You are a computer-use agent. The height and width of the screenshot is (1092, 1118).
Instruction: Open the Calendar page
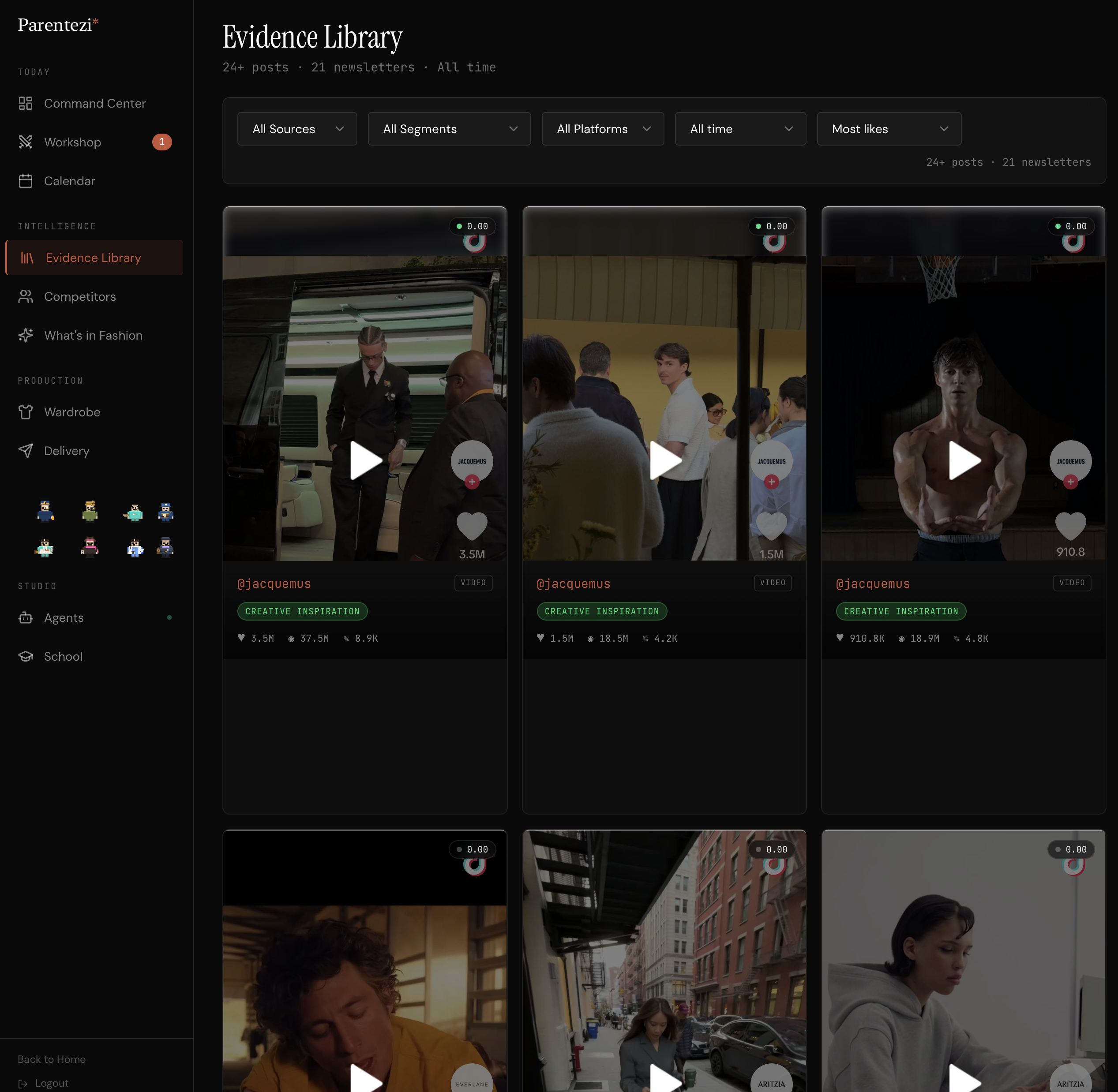tap(94, 181)
